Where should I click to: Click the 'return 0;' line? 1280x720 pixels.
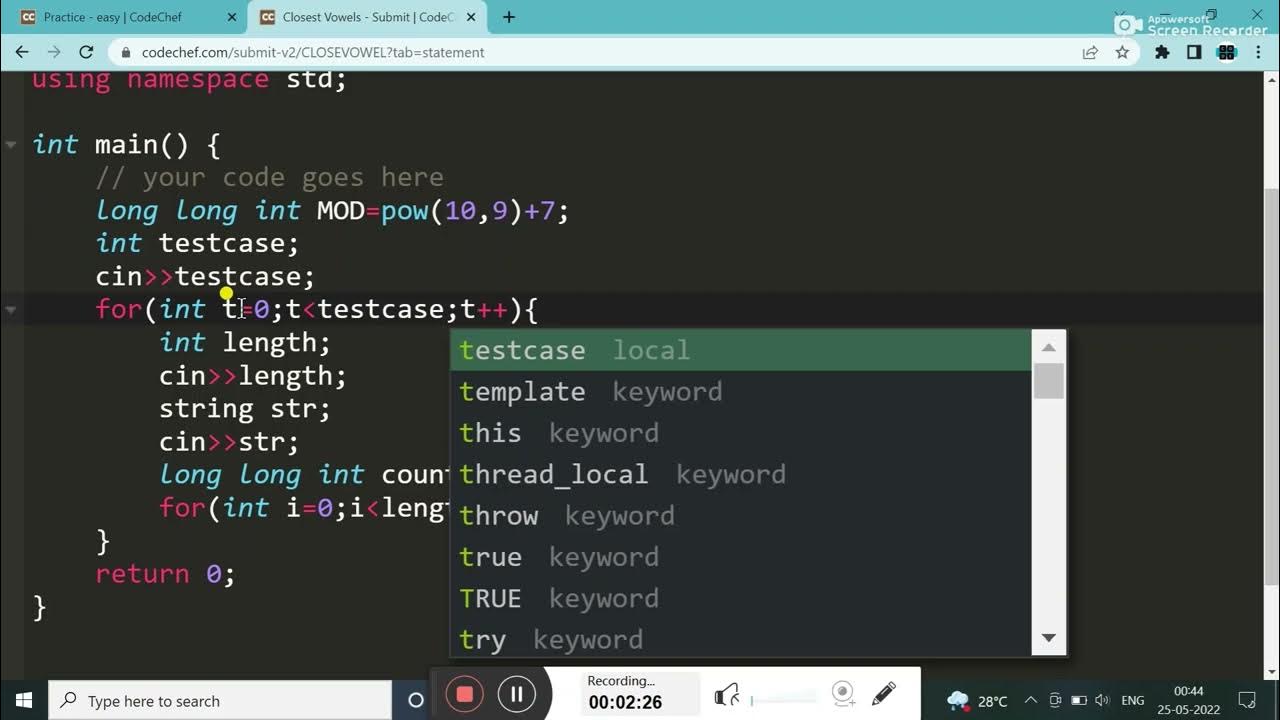(x=165, y=574)
